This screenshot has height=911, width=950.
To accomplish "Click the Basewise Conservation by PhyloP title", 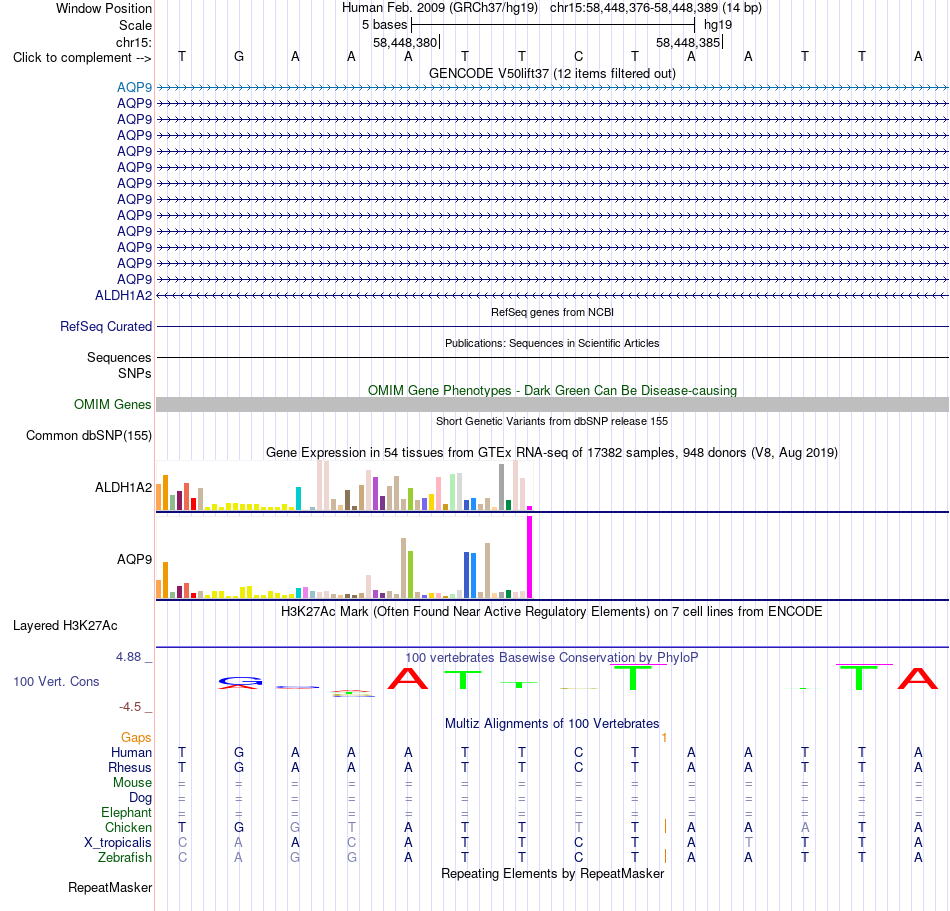I will 552,657.
